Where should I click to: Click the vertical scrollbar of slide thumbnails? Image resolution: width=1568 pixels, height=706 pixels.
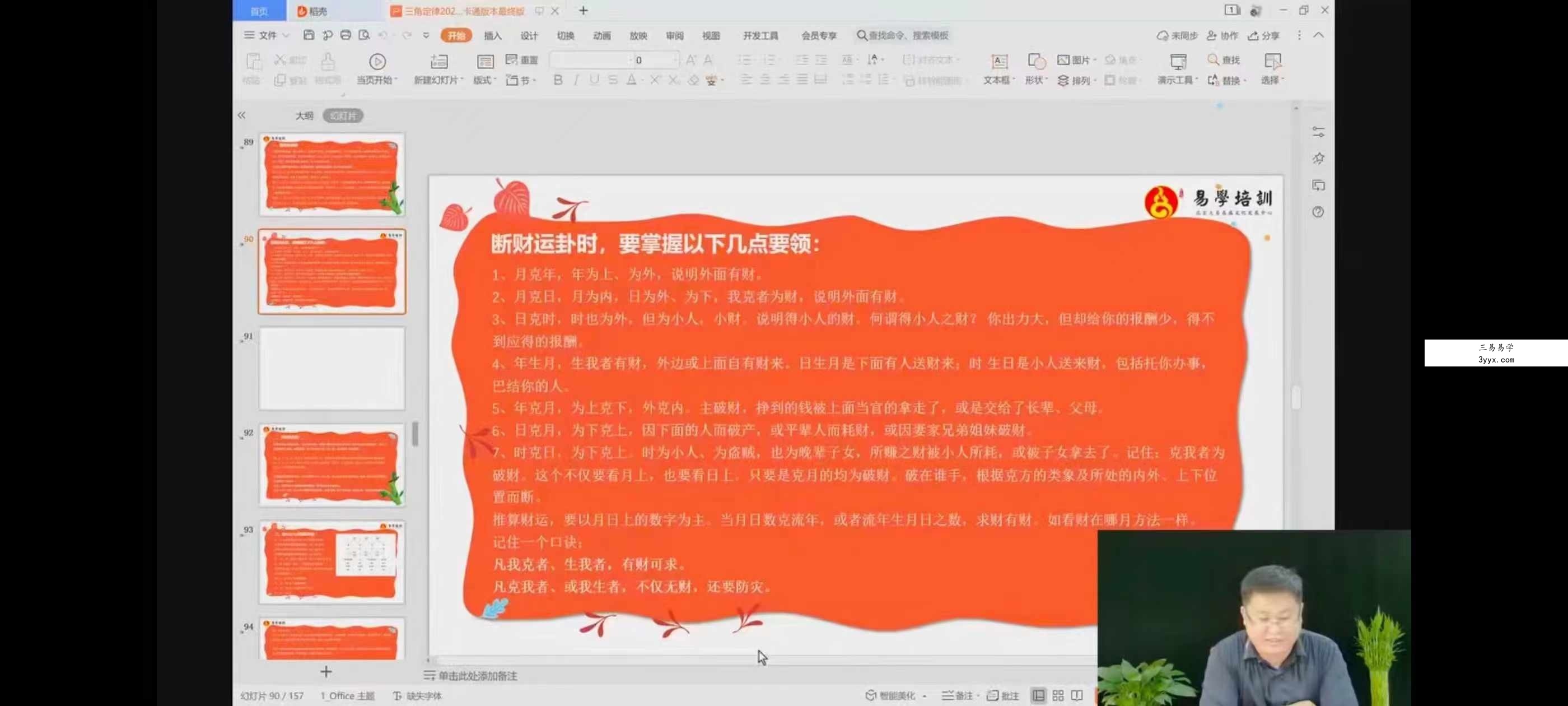[415, 434]
